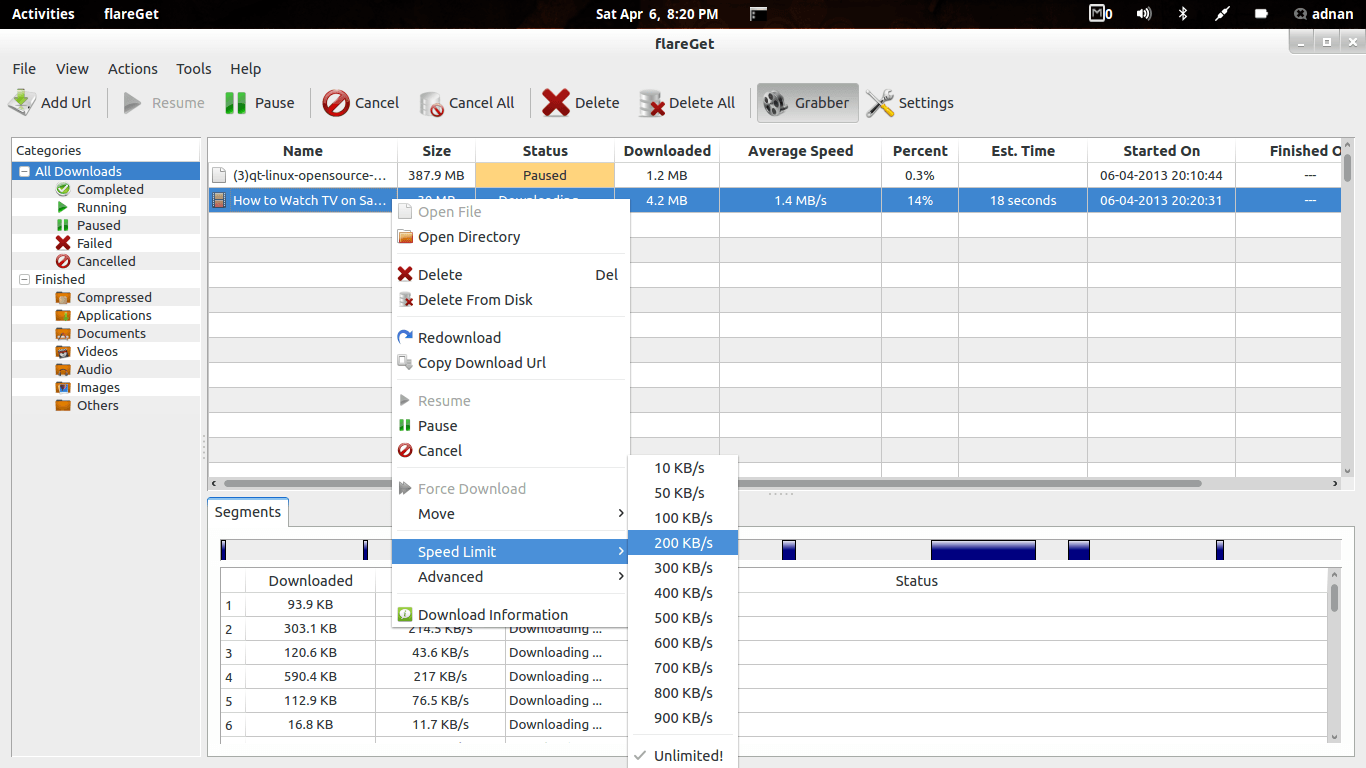Choose Pause in the context menu
Image resolution: width=1366 pixels, height=768 pixels.
pyautogui.click(x=510, y=426)
